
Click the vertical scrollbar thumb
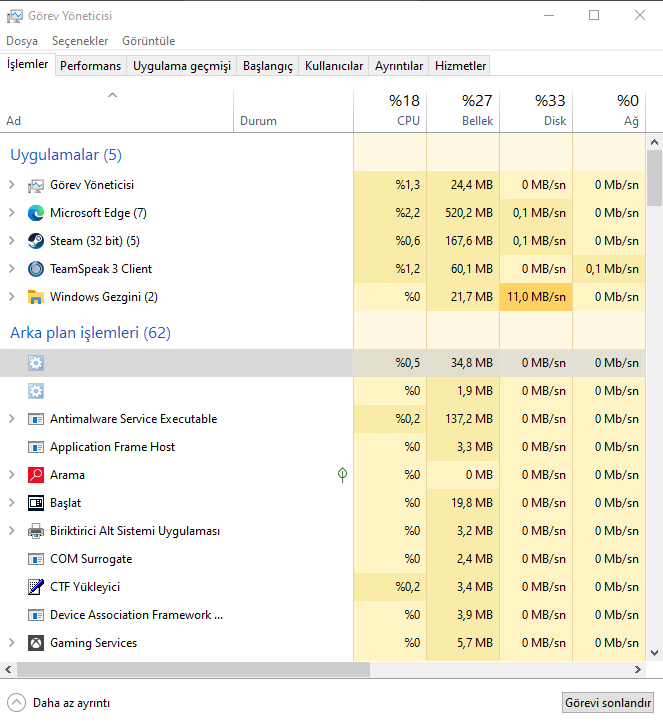click(655, 176)
